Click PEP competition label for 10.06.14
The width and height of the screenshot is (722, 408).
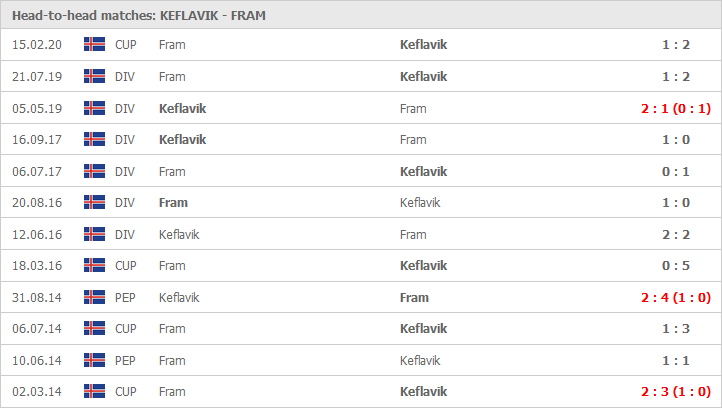tap(125, 361)
